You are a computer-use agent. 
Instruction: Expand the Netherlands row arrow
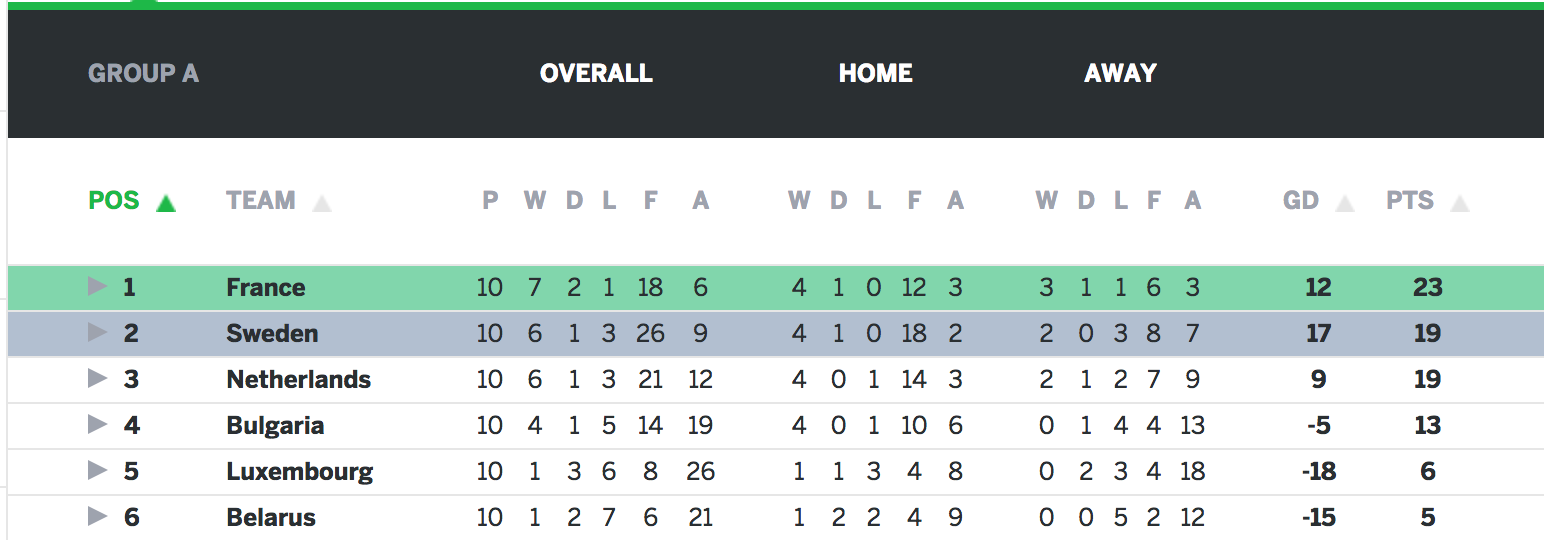97,379
